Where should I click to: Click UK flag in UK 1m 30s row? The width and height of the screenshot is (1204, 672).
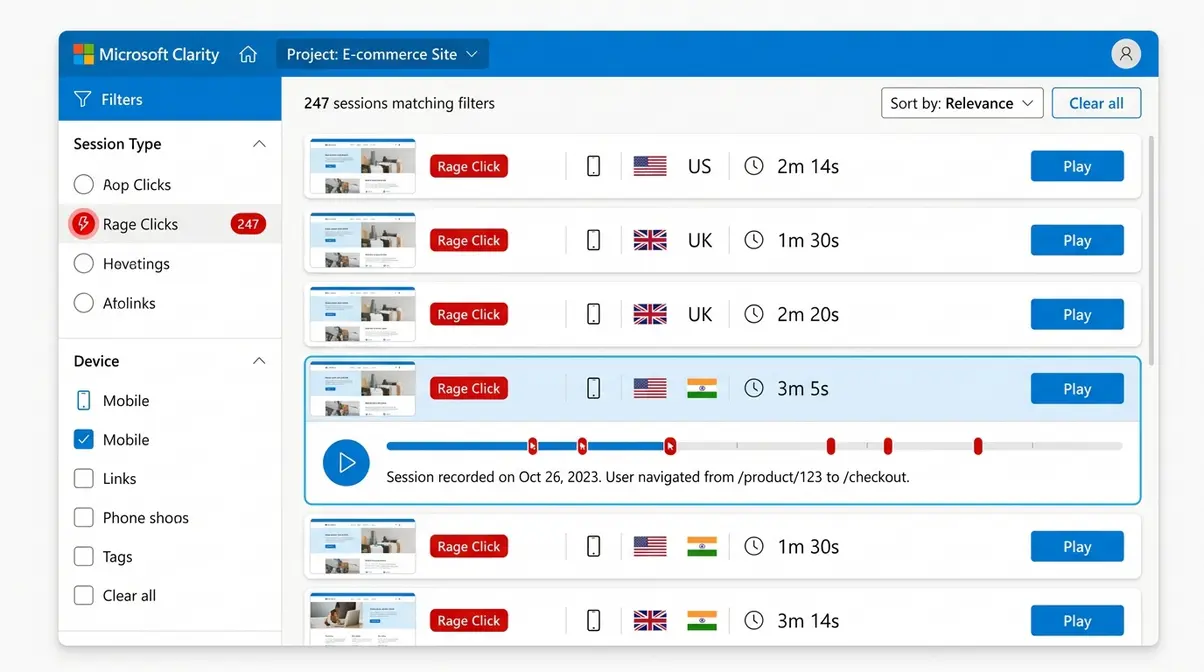[x=650, y=240]
